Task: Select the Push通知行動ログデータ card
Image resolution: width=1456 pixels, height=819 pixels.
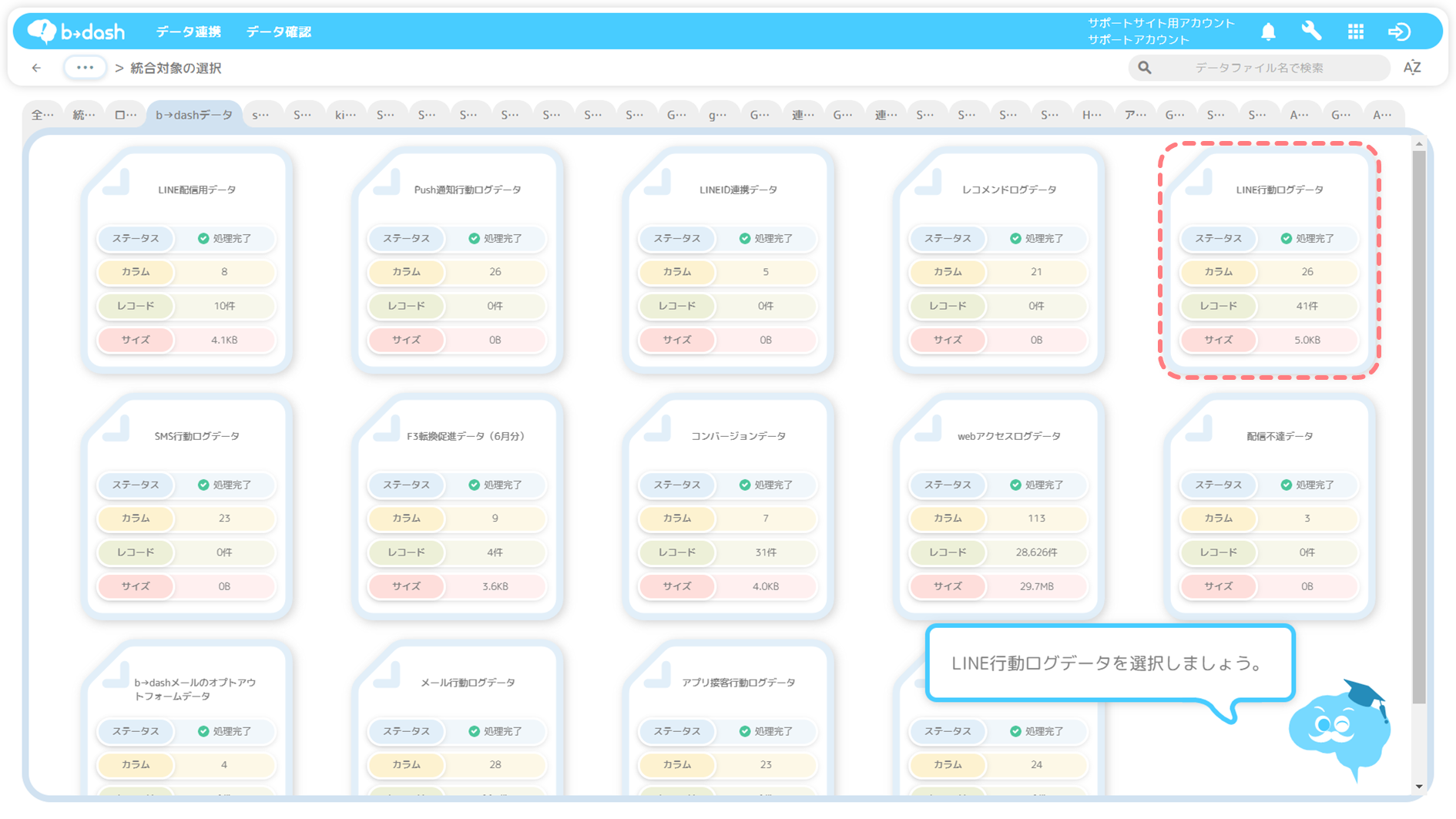Action: (x=457, y=260)
